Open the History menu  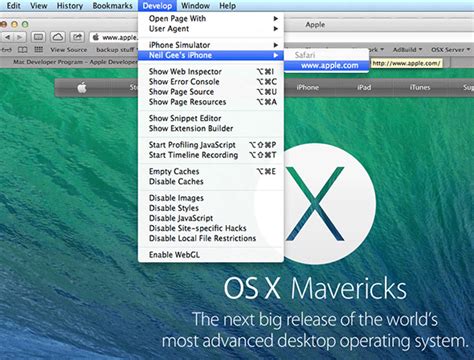pyautogui.click(x=70, y=6)
